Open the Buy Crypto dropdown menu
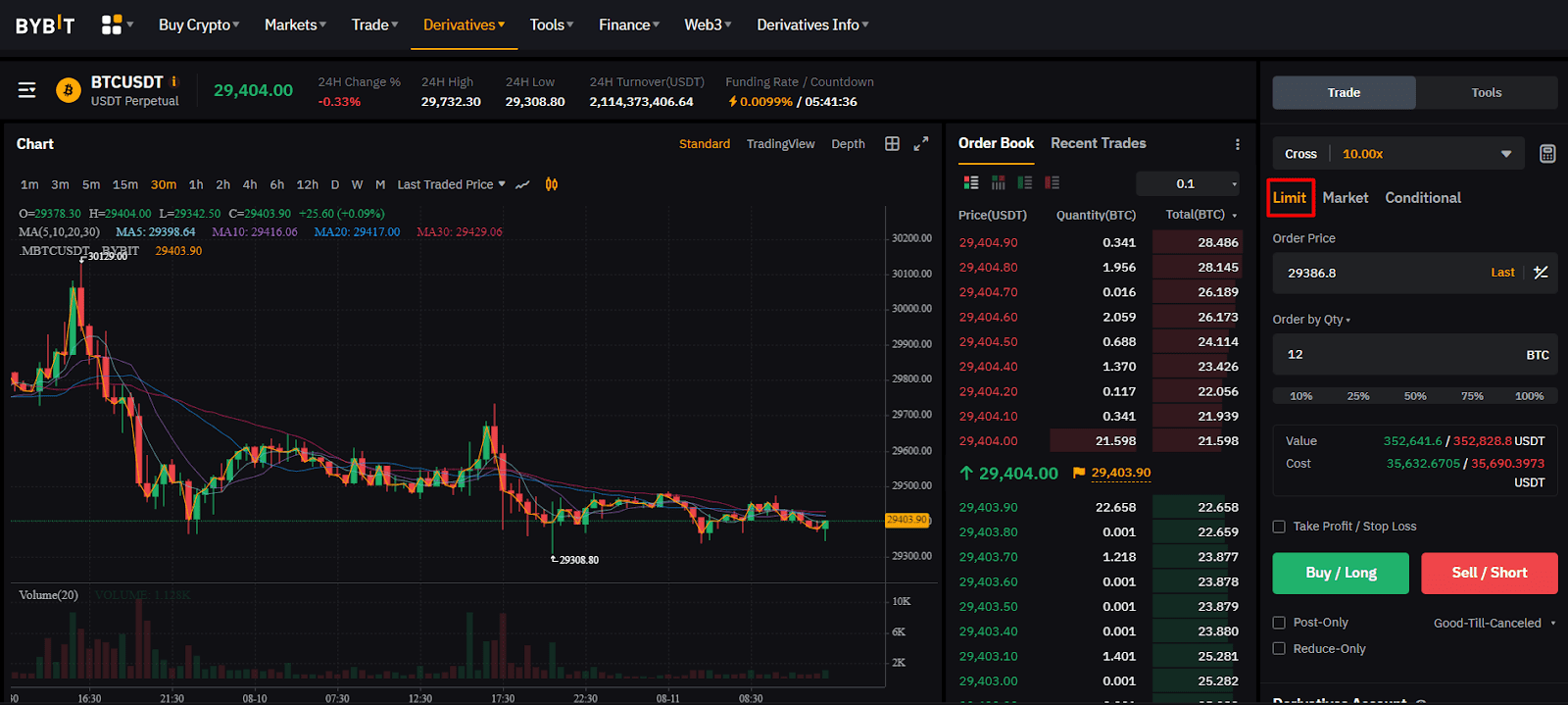1568x705 pixels. [199, 25]
